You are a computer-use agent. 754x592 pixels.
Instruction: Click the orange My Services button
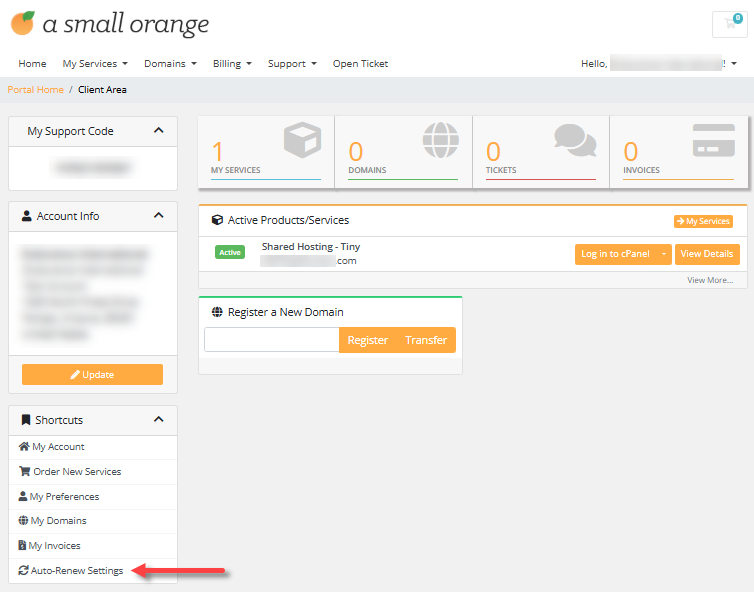pos(703,221)
